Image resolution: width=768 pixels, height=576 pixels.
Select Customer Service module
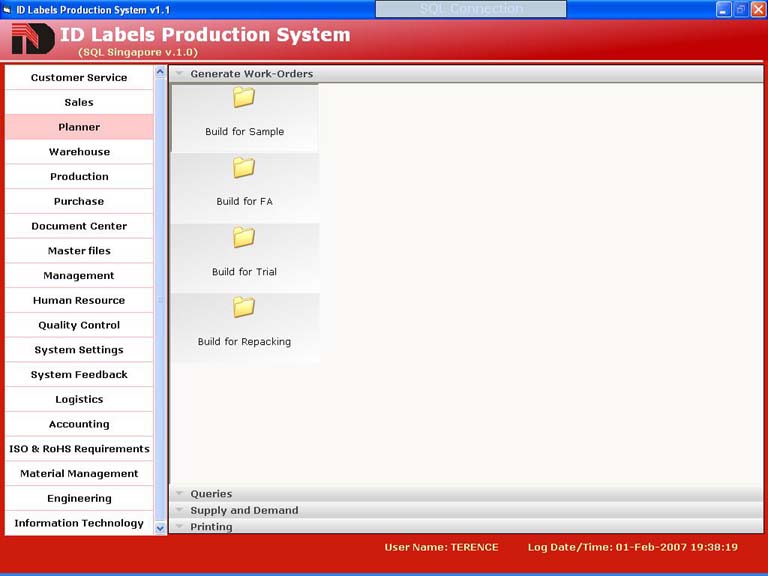(x=79, y=78)
